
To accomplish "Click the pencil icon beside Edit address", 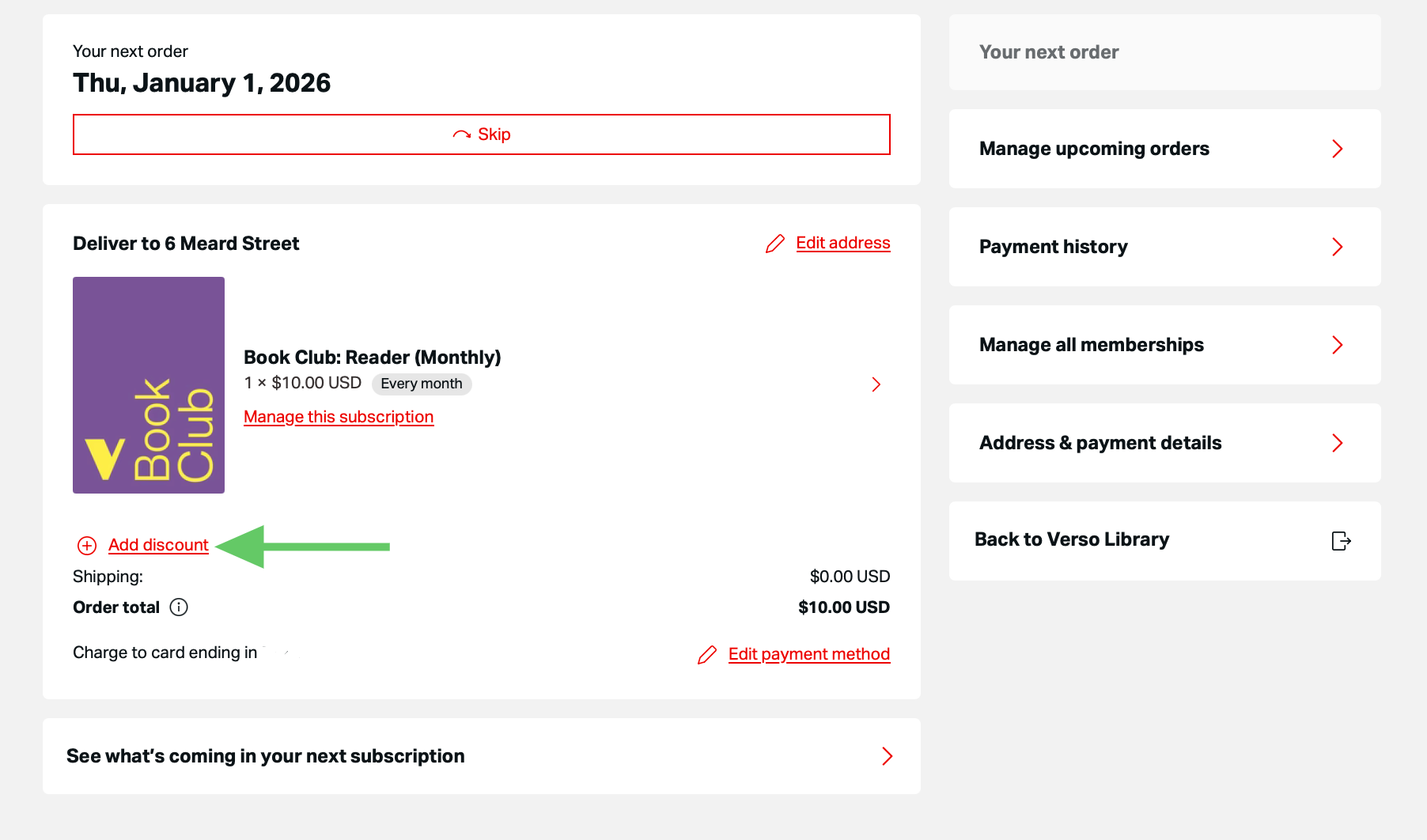I will (775, 244).
